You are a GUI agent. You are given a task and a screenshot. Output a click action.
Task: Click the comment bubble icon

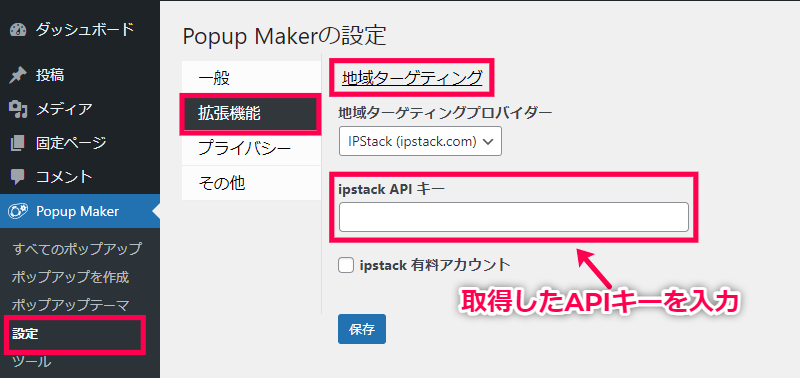[18, 177]
